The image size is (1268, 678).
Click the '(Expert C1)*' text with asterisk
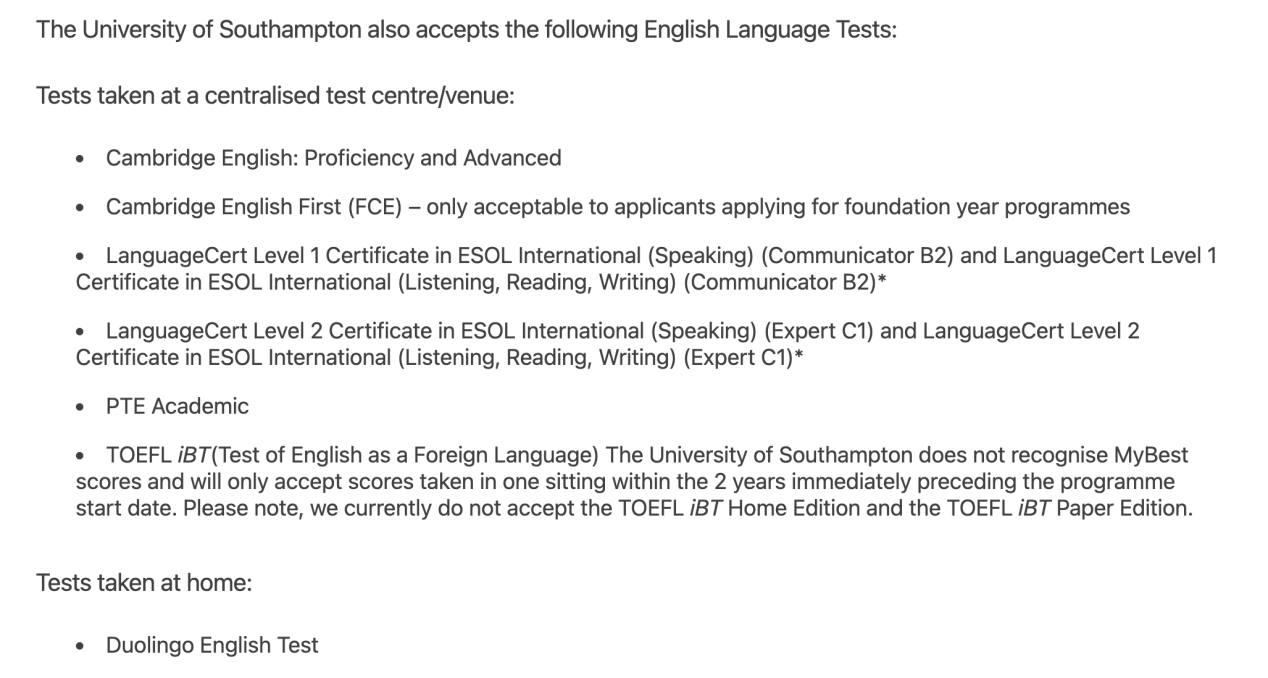click(x=744, y=357)
